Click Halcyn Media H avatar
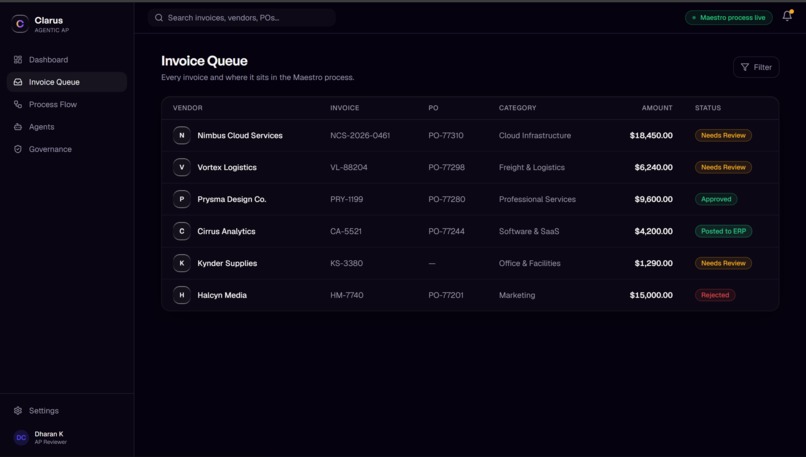This screenshot has width=806, height=457. (x=181, y=295)
